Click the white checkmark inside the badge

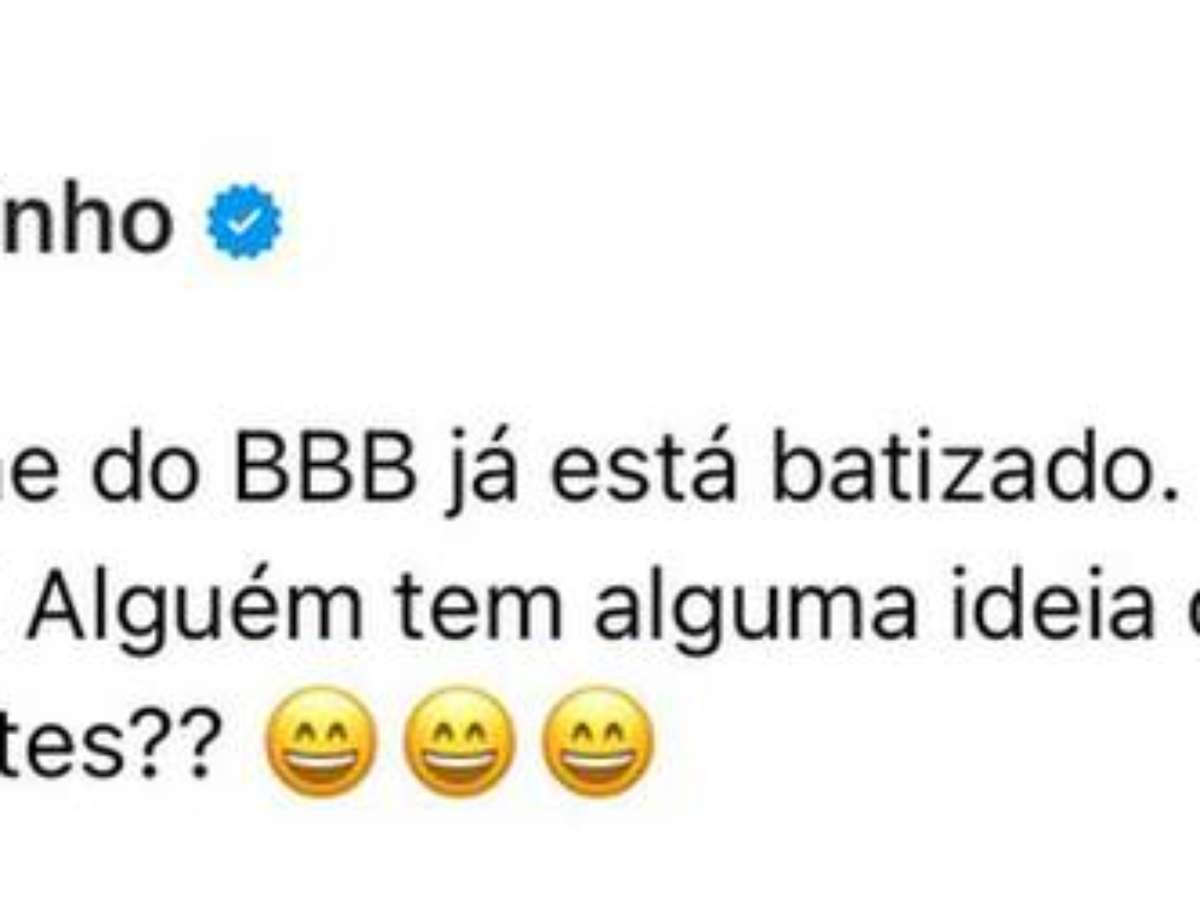point(244,226)
